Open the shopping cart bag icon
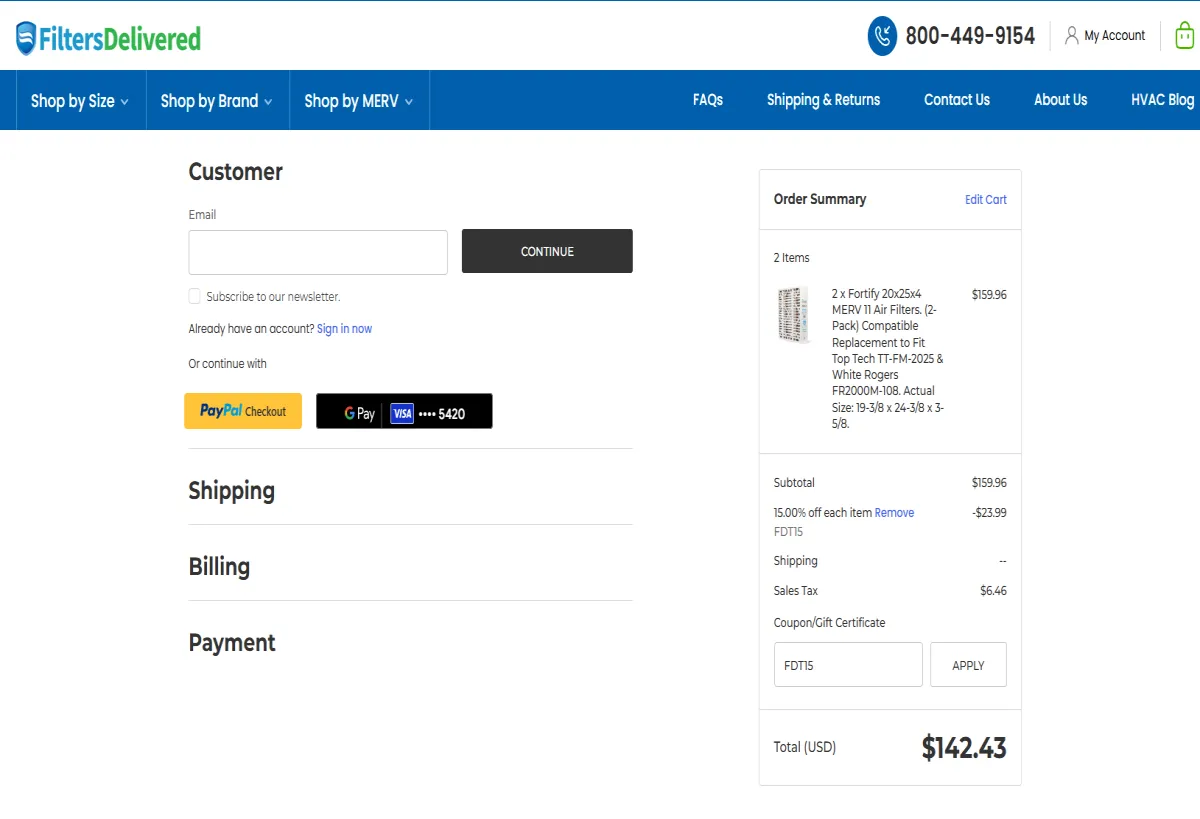Screen dimensions: 1200x819 pyautogui.click(x=1184, y=35)
